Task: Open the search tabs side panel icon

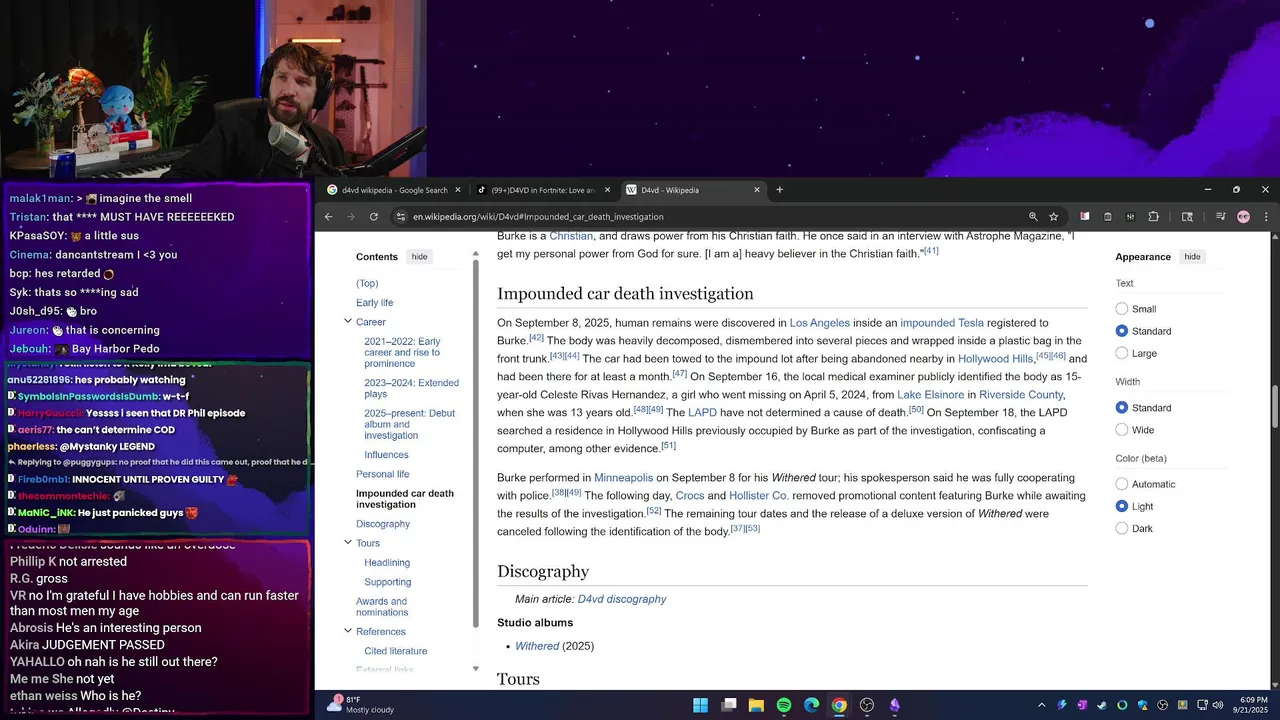Action: pyautogui.click(x=1187, y=217)
